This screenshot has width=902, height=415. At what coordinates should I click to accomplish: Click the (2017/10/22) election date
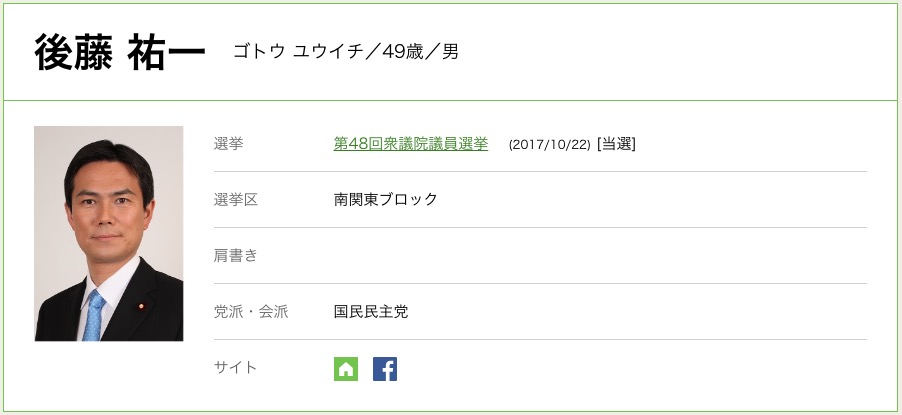549,145
